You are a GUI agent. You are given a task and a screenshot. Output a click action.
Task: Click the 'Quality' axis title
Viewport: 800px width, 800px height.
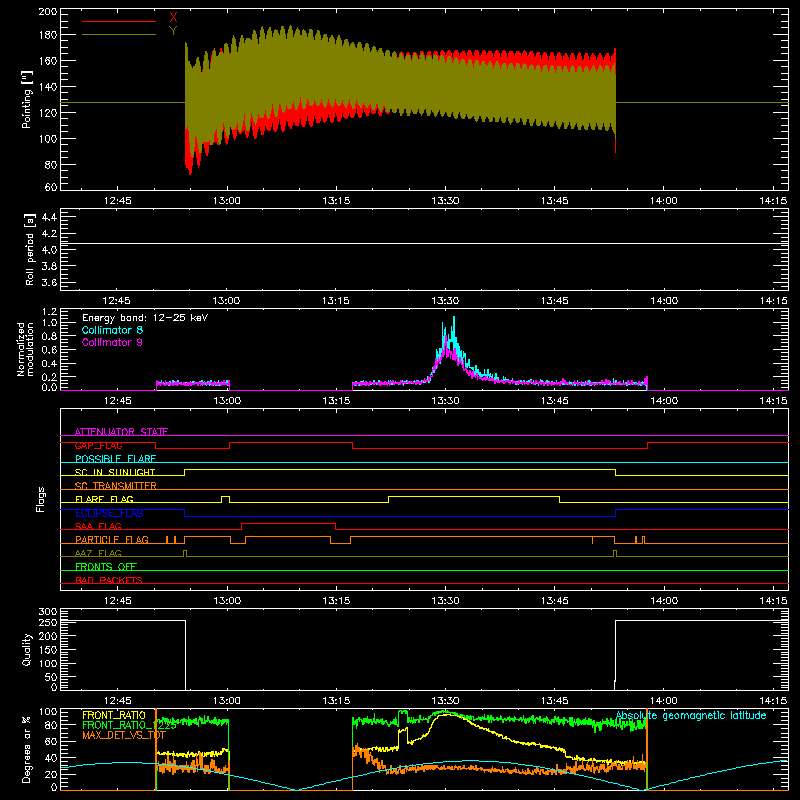point(27,649)
